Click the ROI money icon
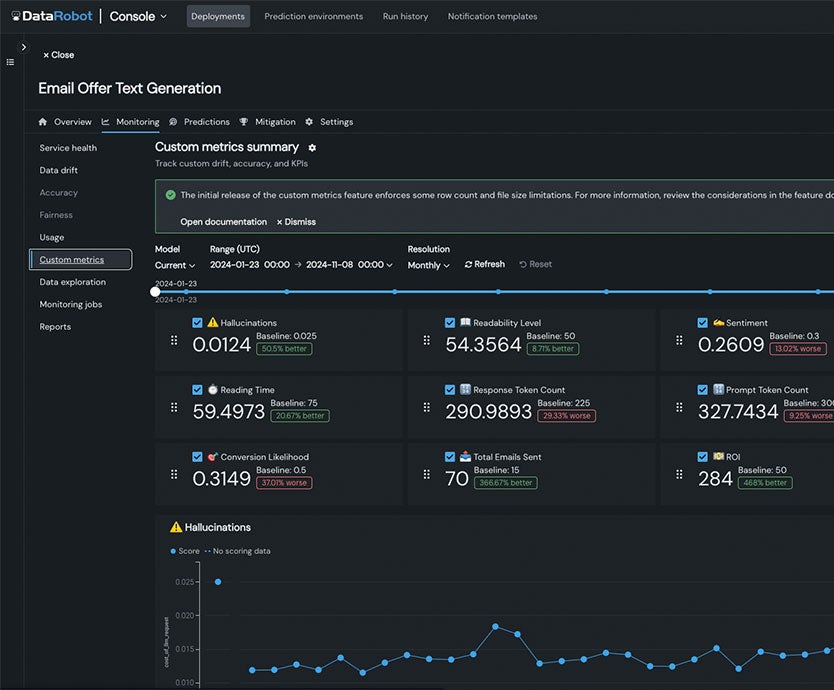Viewport: 834px width, 690px height. click(x=719, y=456)
